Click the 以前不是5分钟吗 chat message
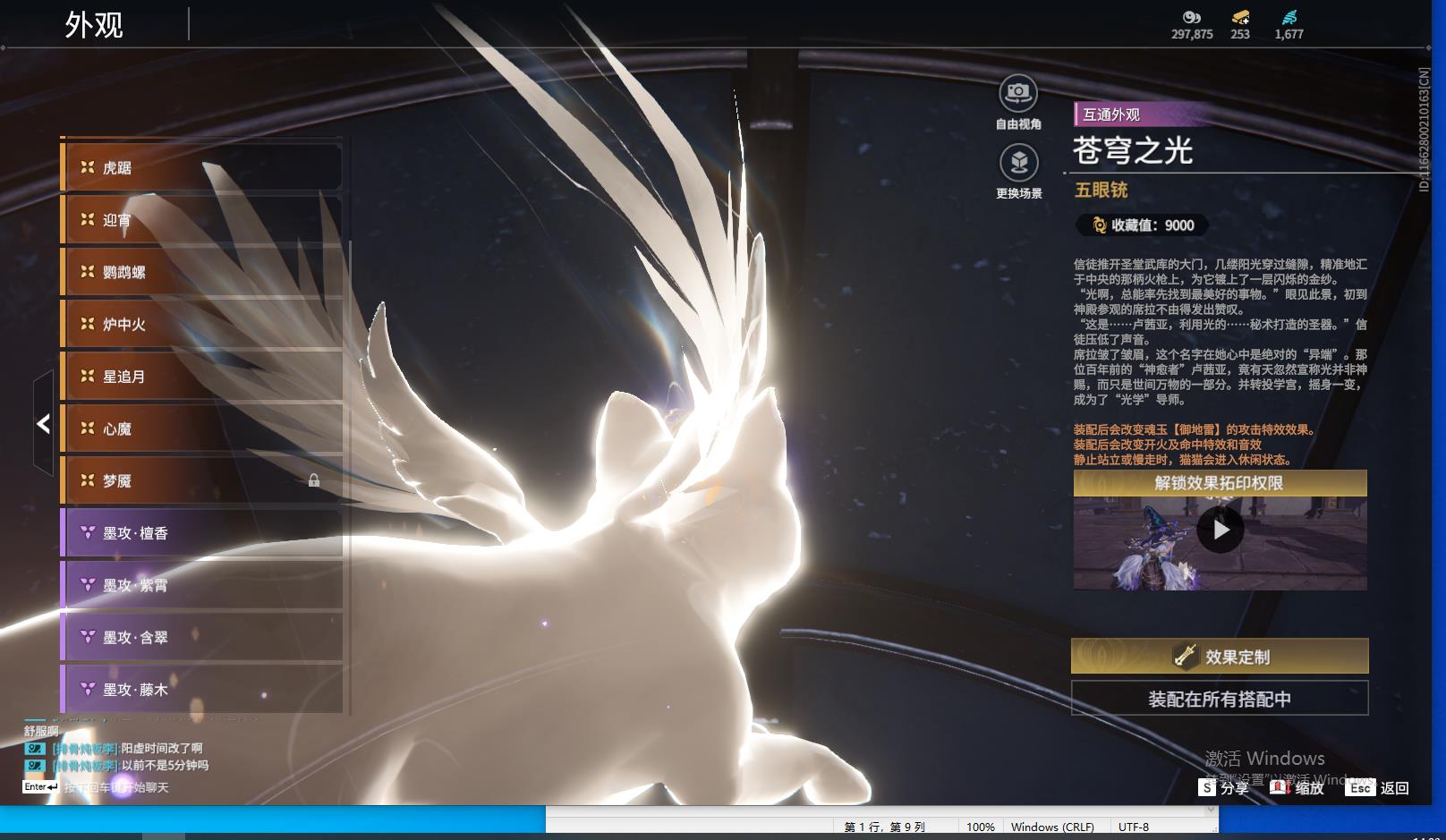The width and height of the screenshot is (1446, 840). tap(165, 766)
